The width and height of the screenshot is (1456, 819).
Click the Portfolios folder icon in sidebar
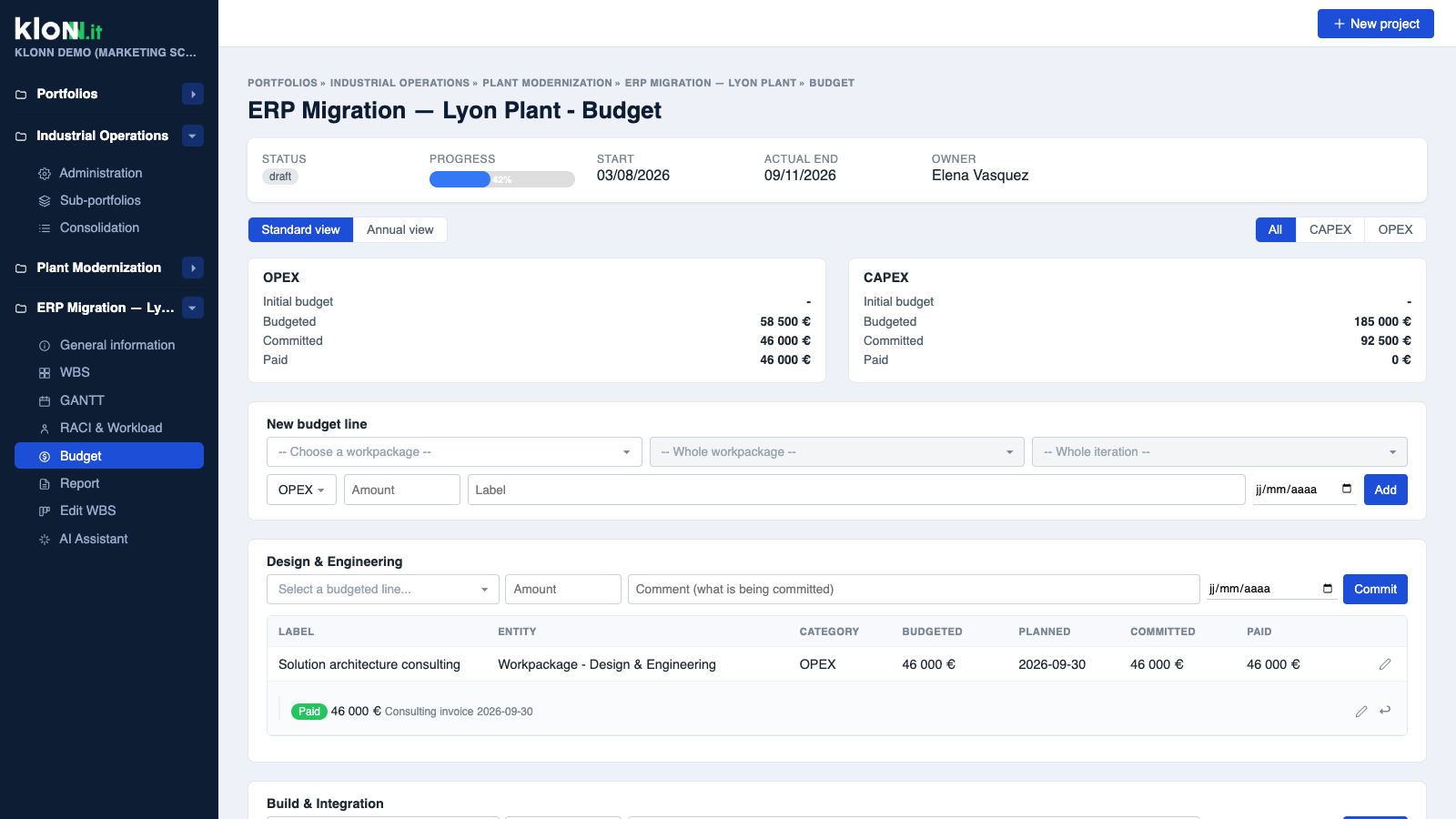point(21,95)
